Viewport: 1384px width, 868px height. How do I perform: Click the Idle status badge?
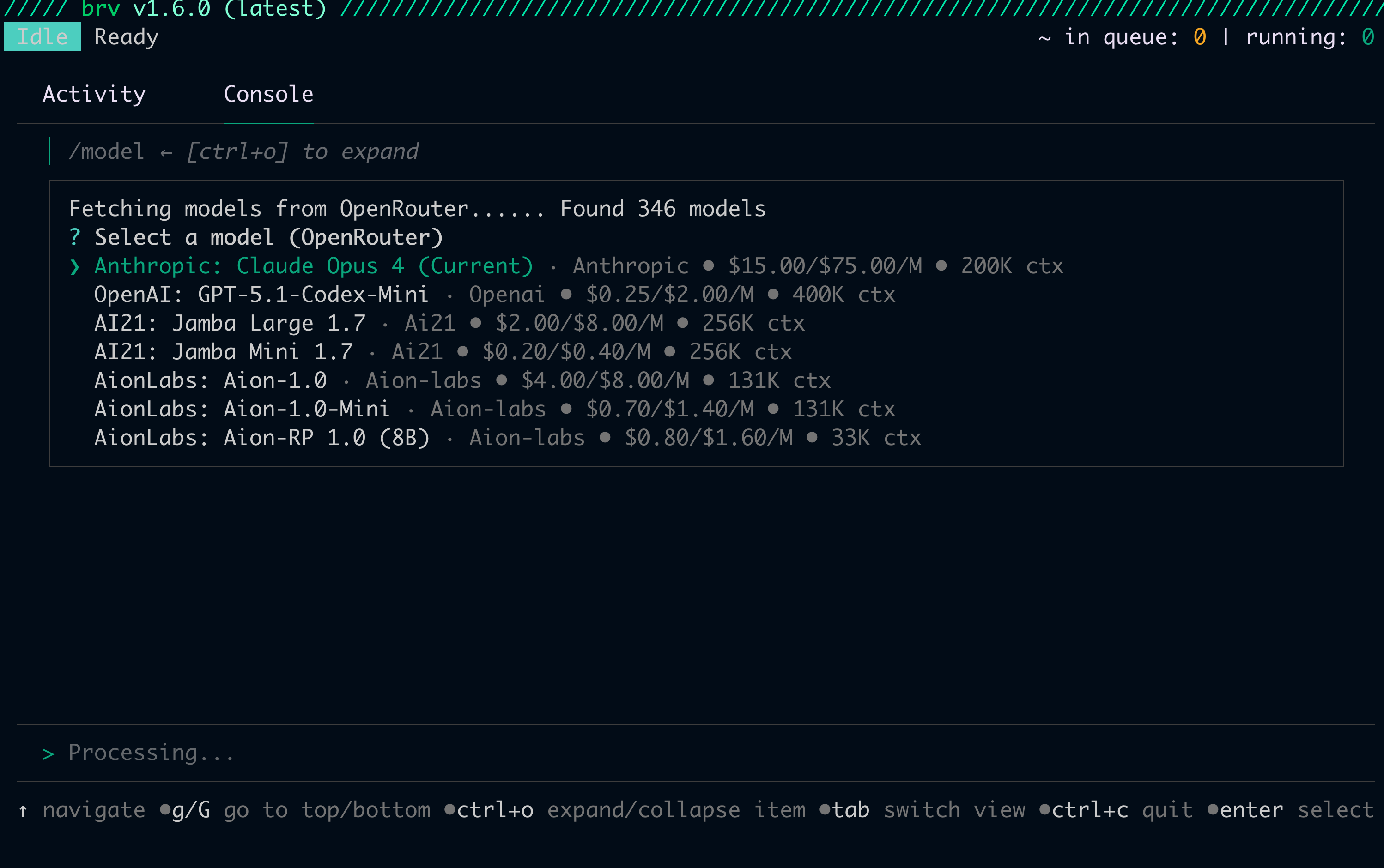(42, 37)
